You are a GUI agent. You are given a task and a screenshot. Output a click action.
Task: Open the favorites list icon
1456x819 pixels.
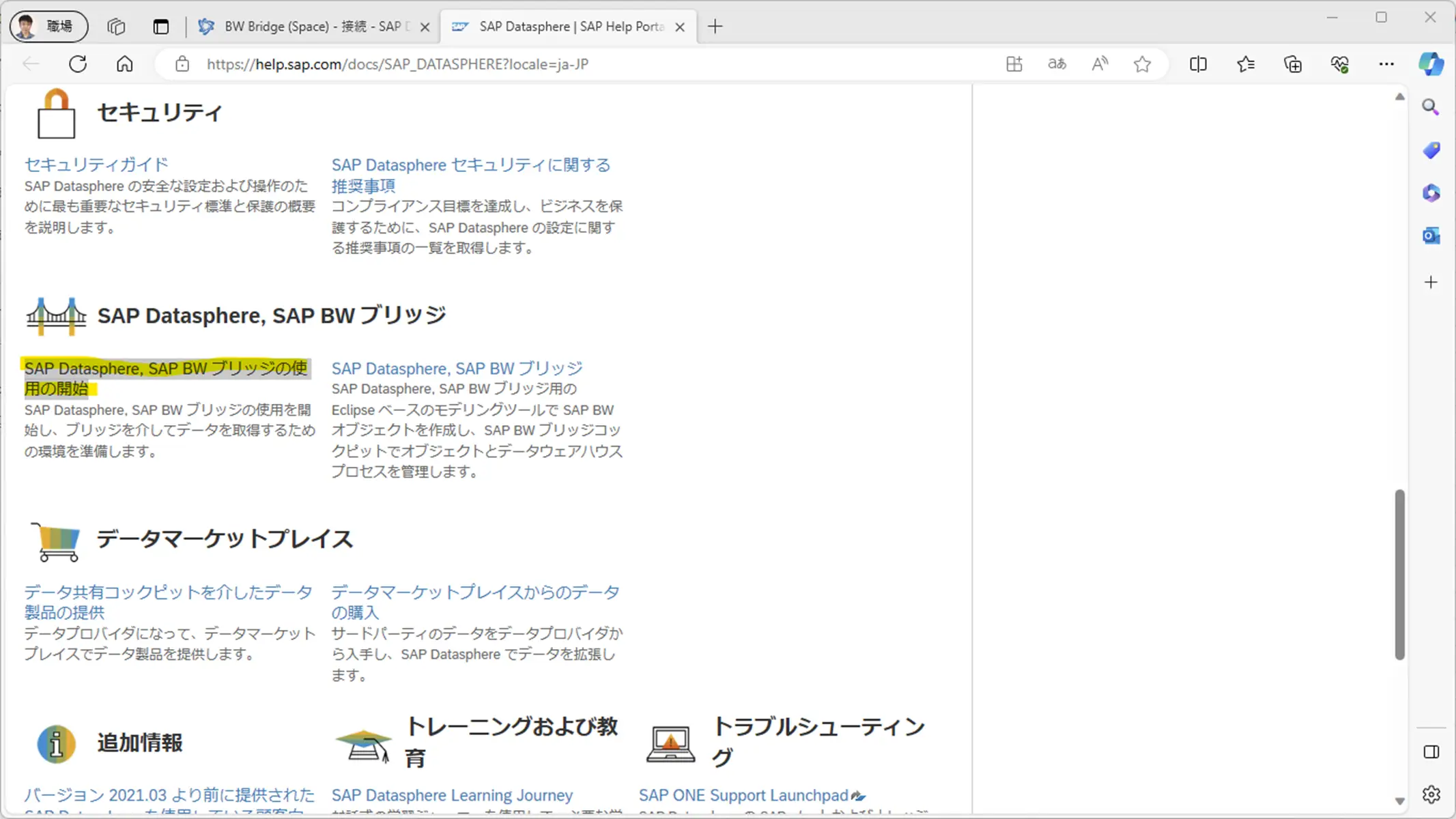1246,64
